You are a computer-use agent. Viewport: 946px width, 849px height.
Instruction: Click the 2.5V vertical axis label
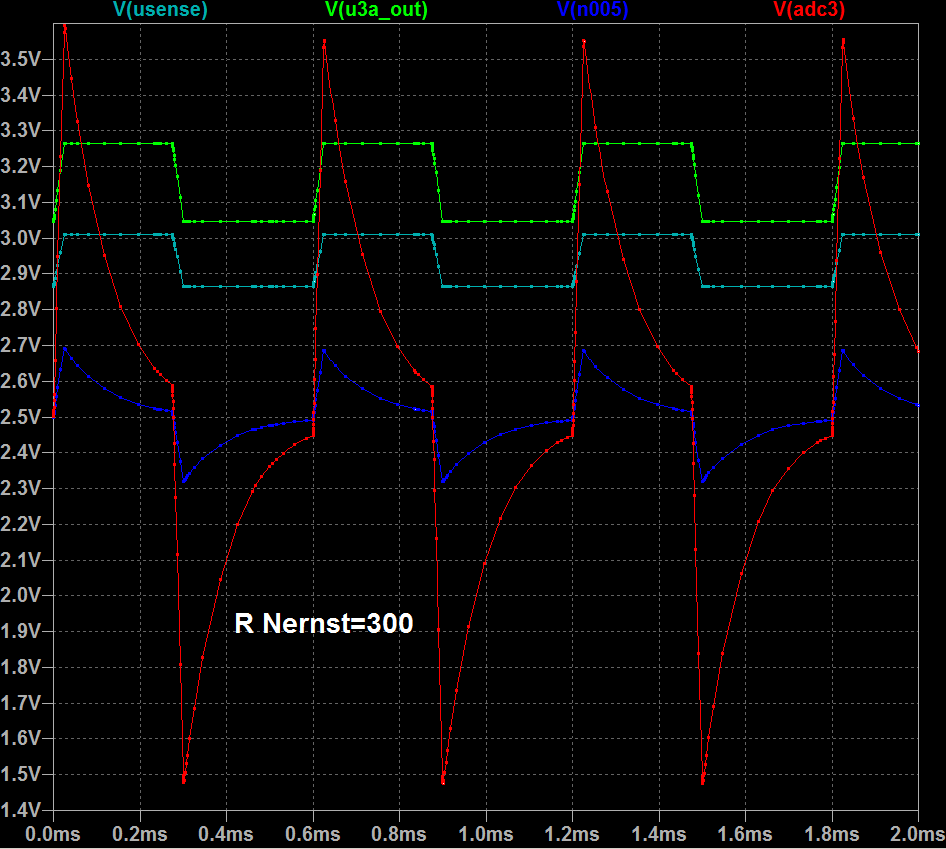pyautogui.click(x=23, y=417)
